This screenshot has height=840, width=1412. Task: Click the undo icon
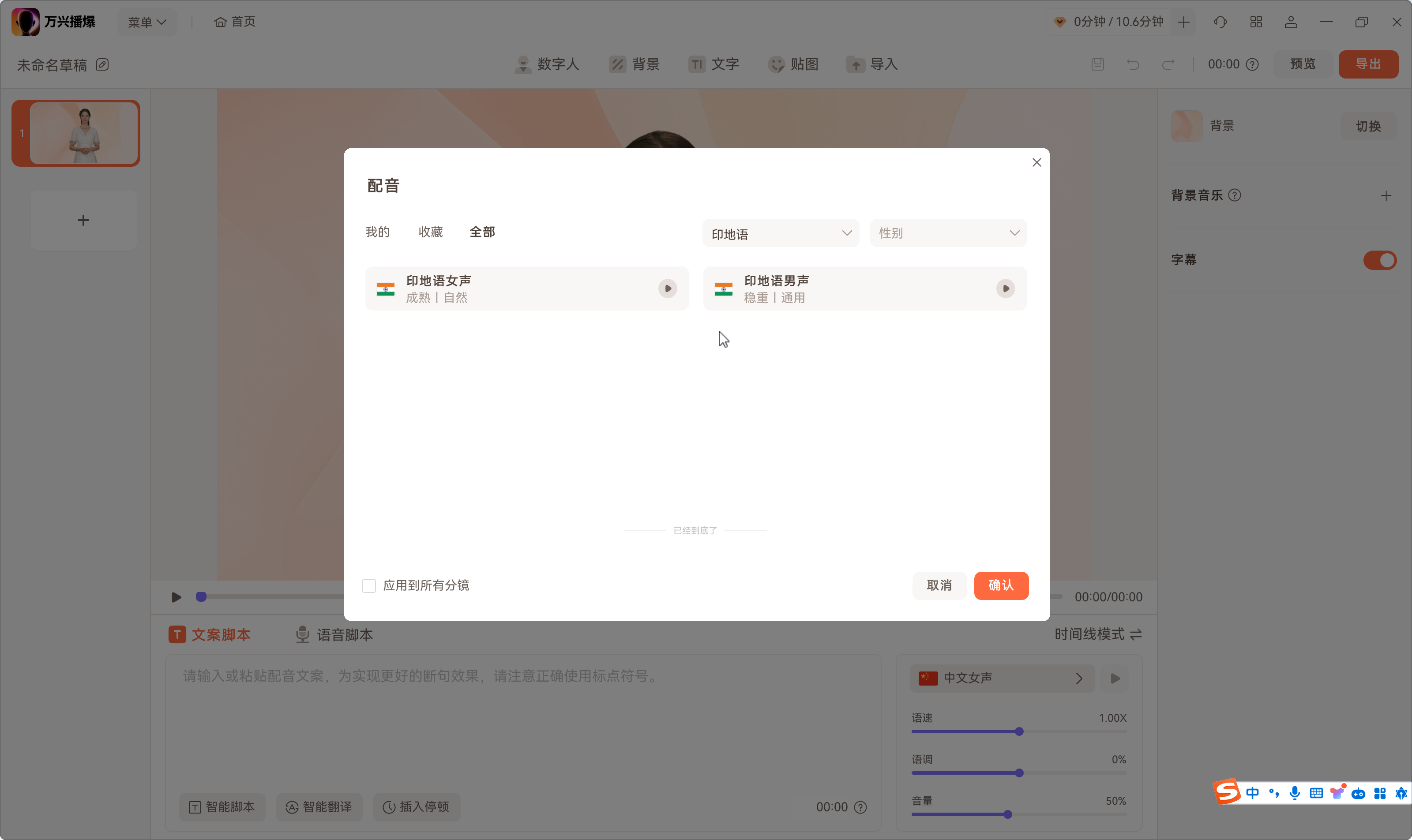point(1133,64)
